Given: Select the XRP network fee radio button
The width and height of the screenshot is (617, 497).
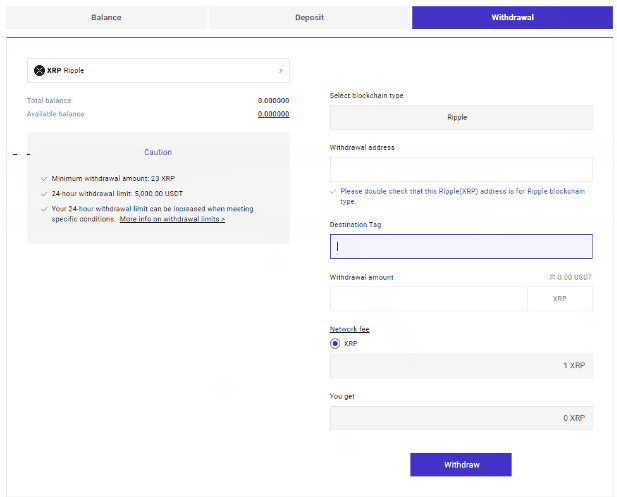Looking at the screenshot, I should coord(335,344).
